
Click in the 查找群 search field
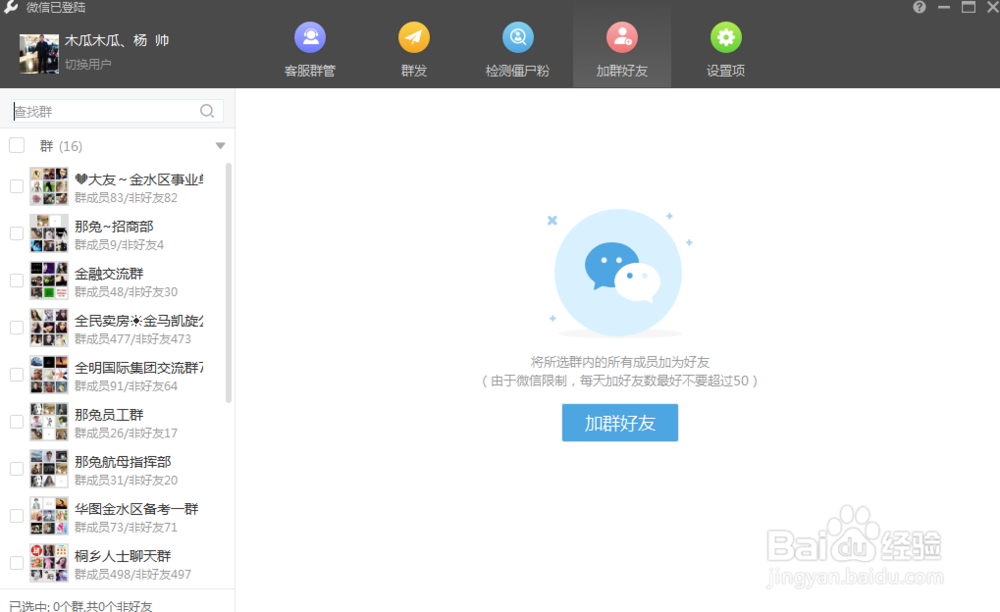point(117,111)
